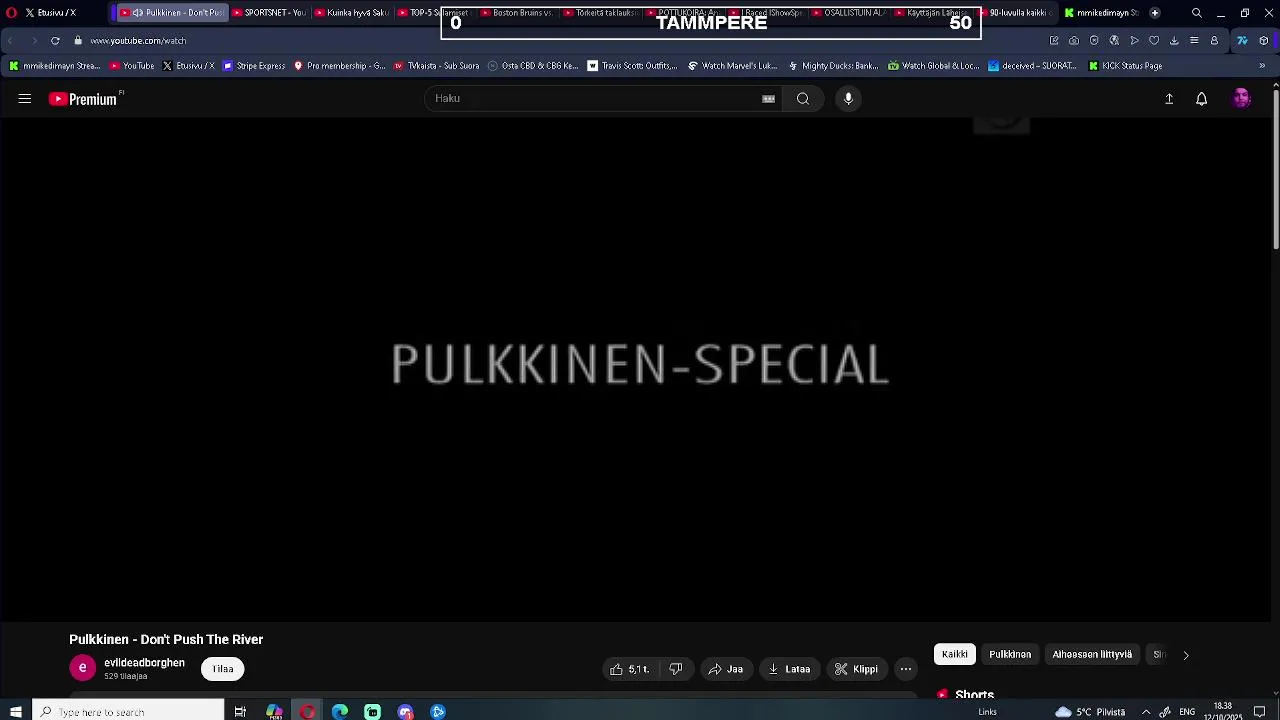Go to YouTube Premium home logo
Image resolution: width=1280 pixels, height=720 pixels.
point(85,99)
